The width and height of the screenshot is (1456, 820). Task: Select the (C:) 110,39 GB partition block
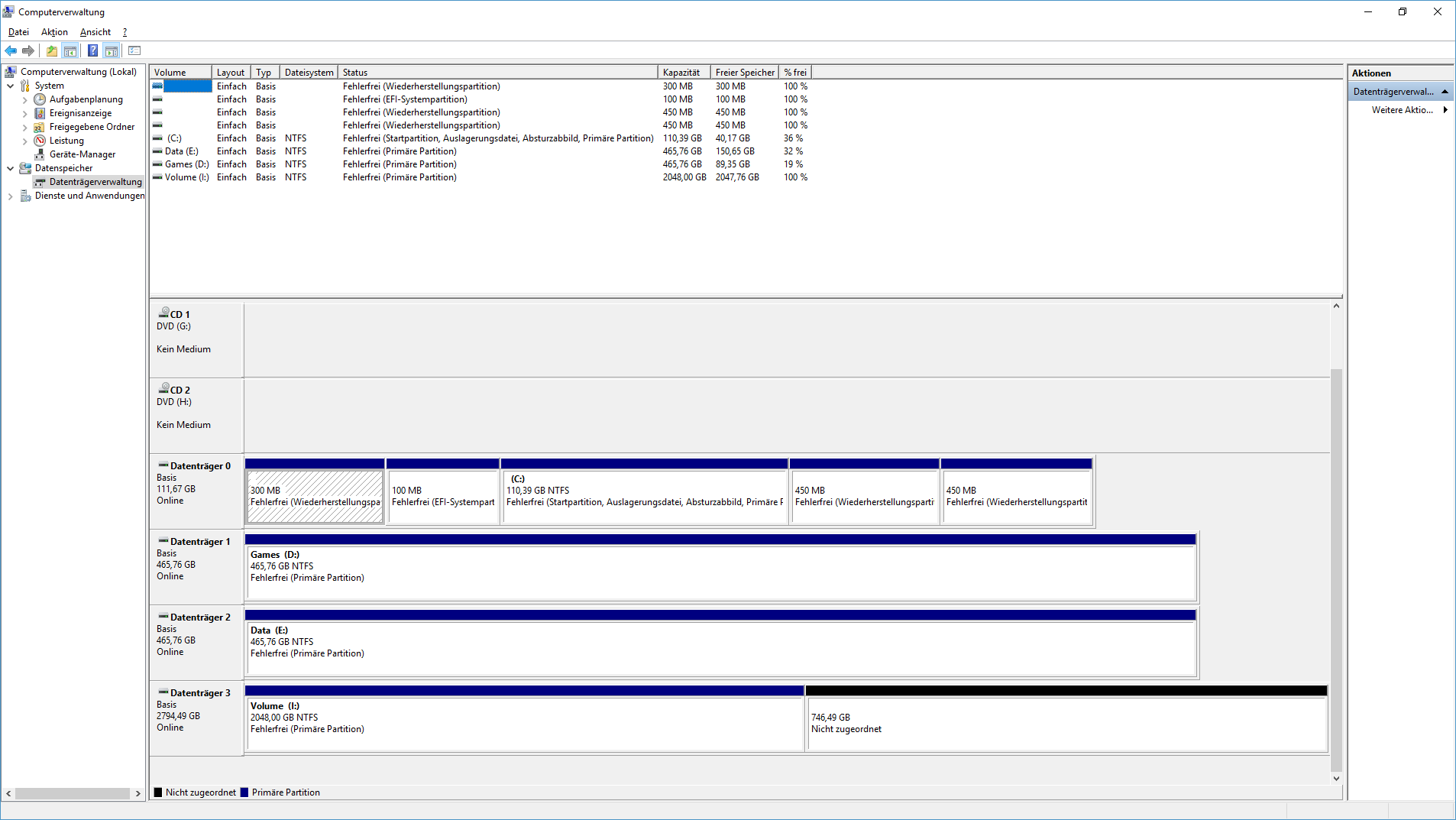tap(644, 491)
